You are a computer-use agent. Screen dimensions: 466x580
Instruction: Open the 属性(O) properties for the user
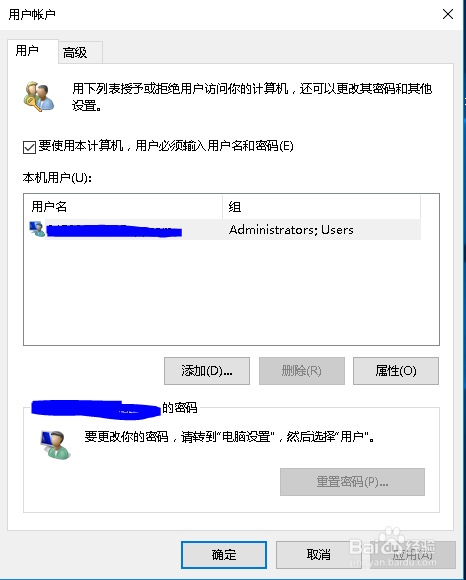[396, 371]
